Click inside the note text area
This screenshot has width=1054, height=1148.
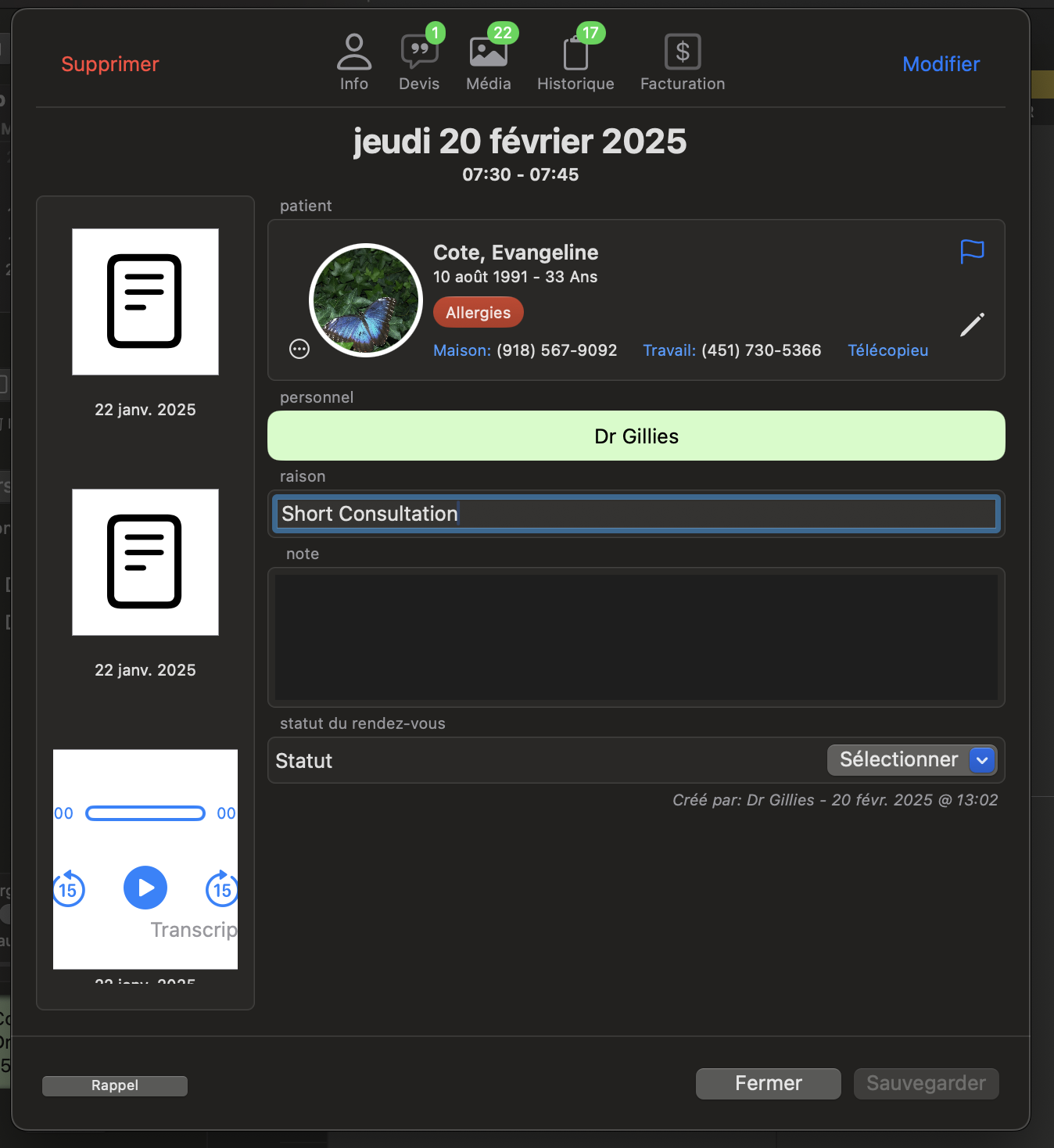636,637
